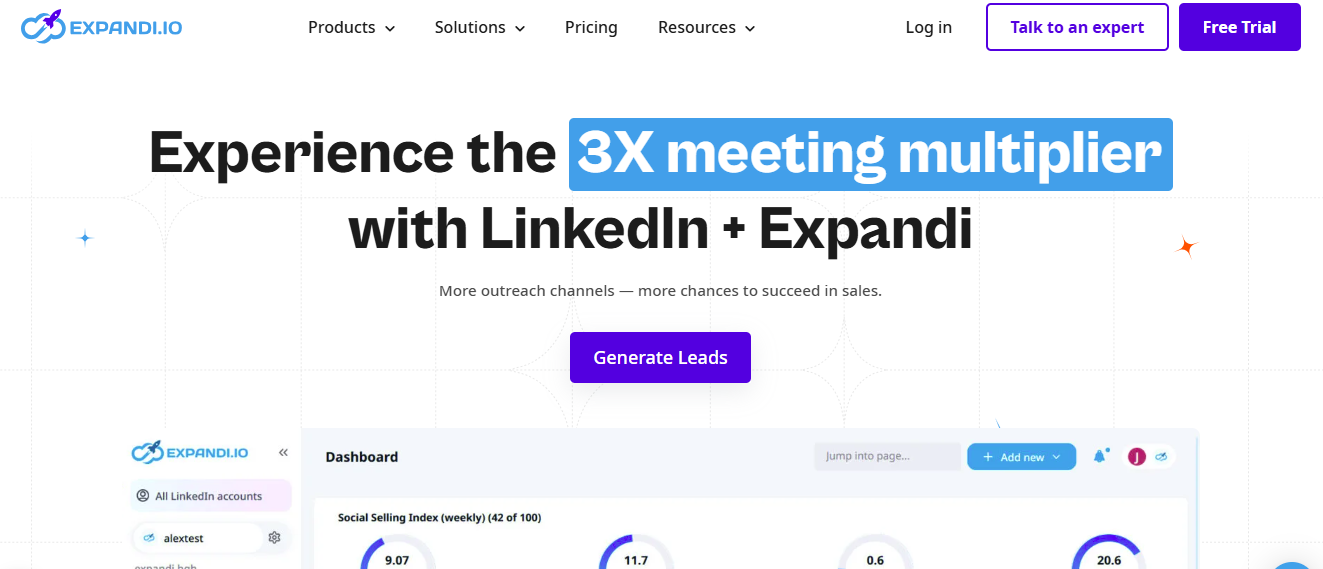Click the Expandi logo in dashboard sidebar

click(190, 453)
